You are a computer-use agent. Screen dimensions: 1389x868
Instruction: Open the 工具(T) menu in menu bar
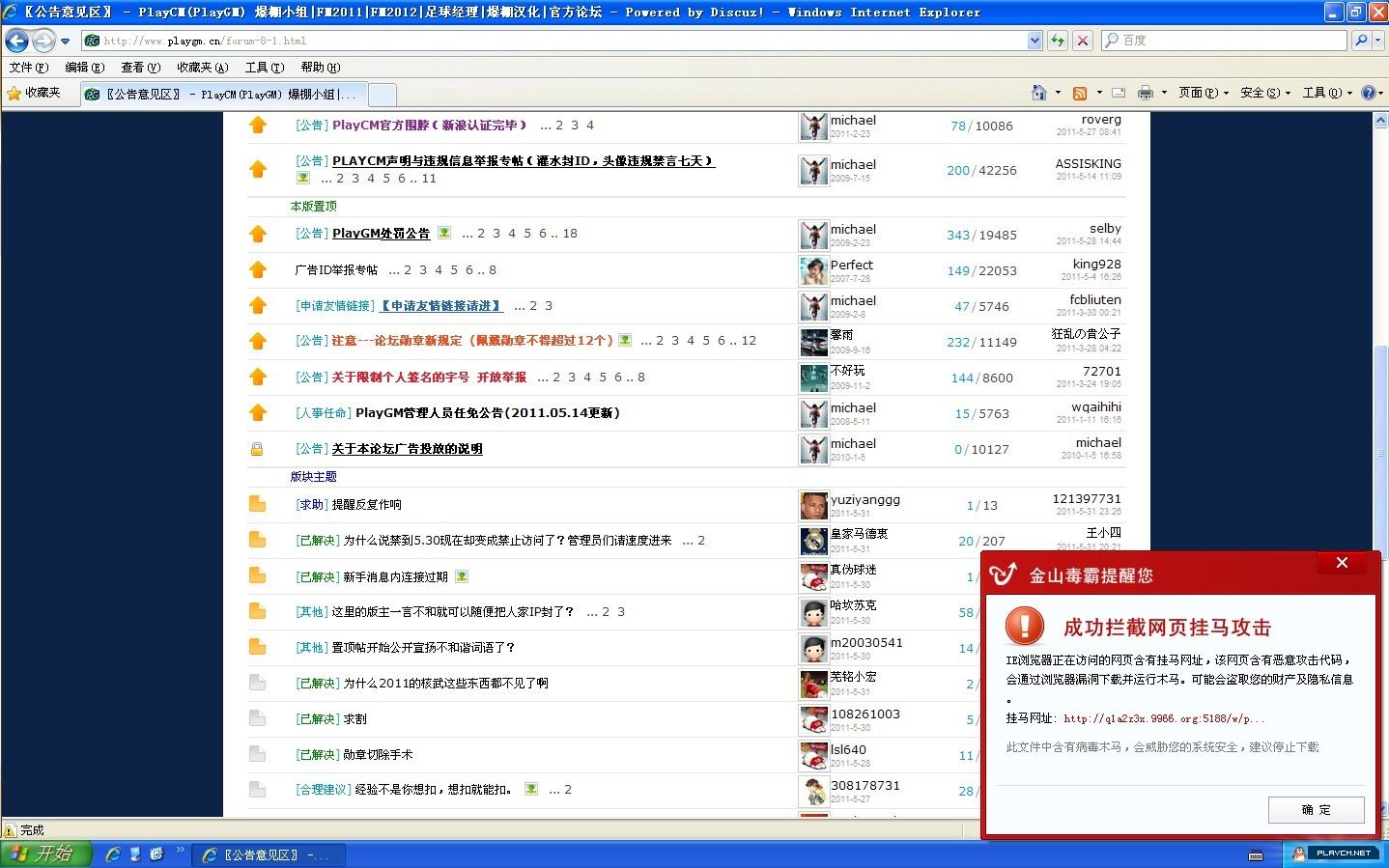[264, 68]
